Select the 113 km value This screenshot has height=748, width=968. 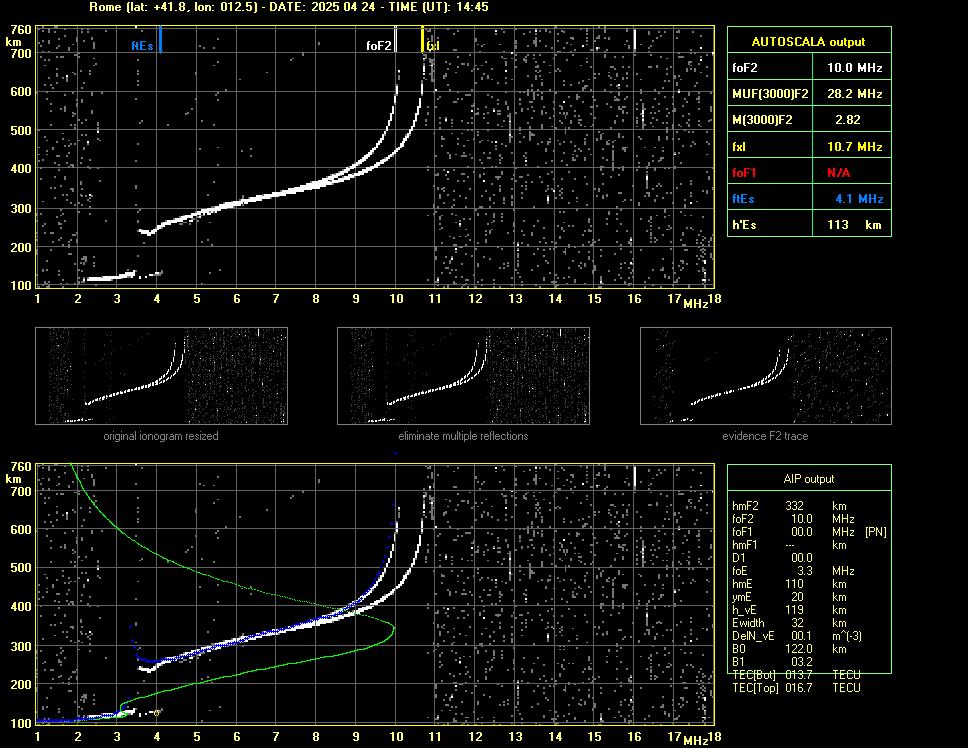(x=854, y=225)
